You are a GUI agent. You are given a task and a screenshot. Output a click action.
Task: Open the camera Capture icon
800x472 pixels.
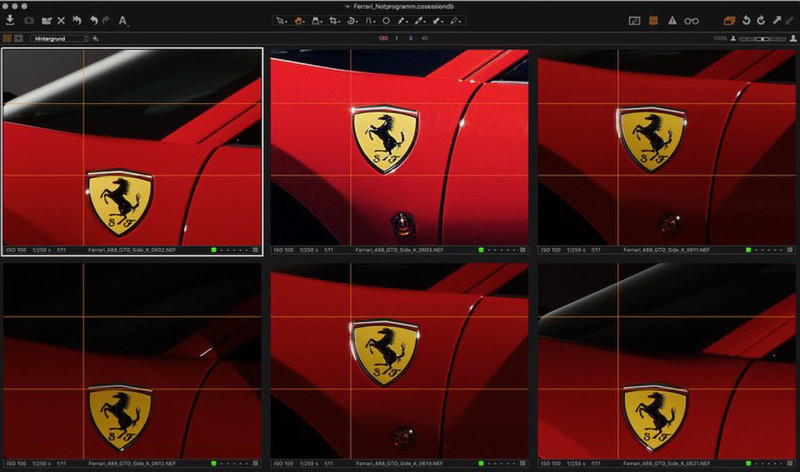point(29,20)
